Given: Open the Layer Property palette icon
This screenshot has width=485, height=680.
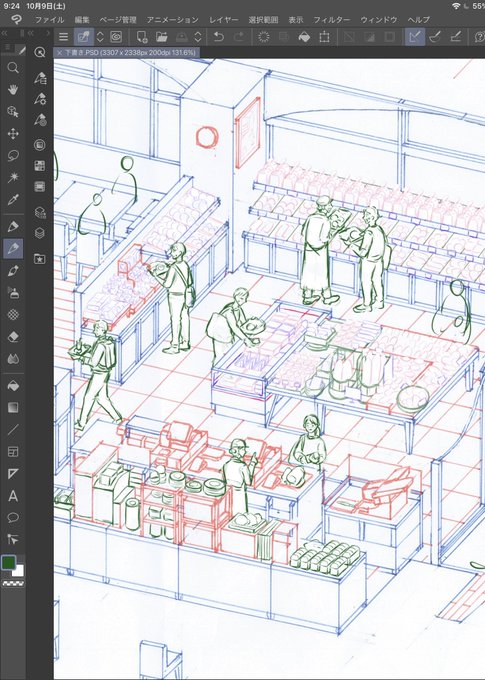Looking at the screenshot, I should tap(39, 212).
